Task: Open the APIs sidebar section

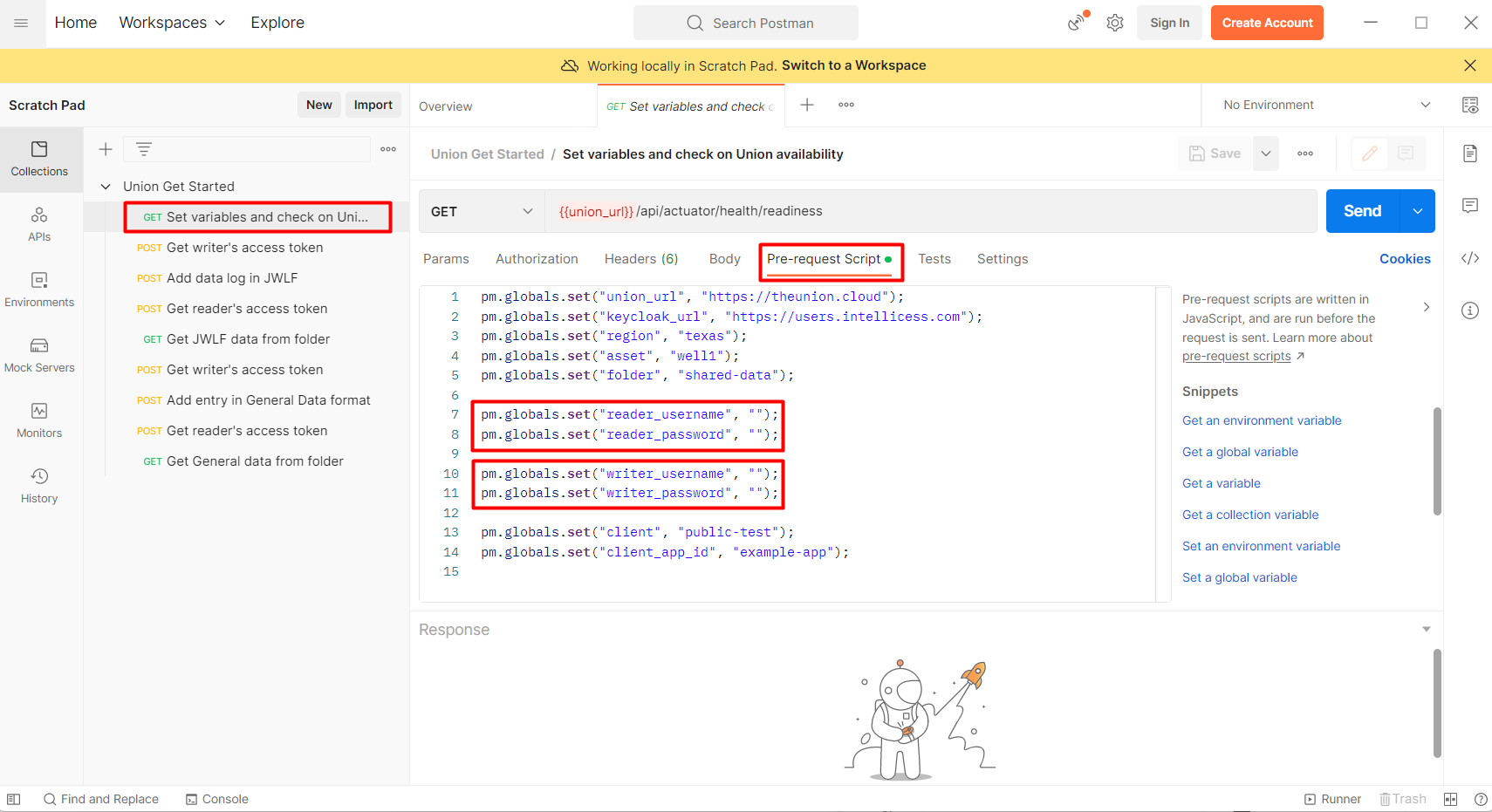Action: coord(39,223)
